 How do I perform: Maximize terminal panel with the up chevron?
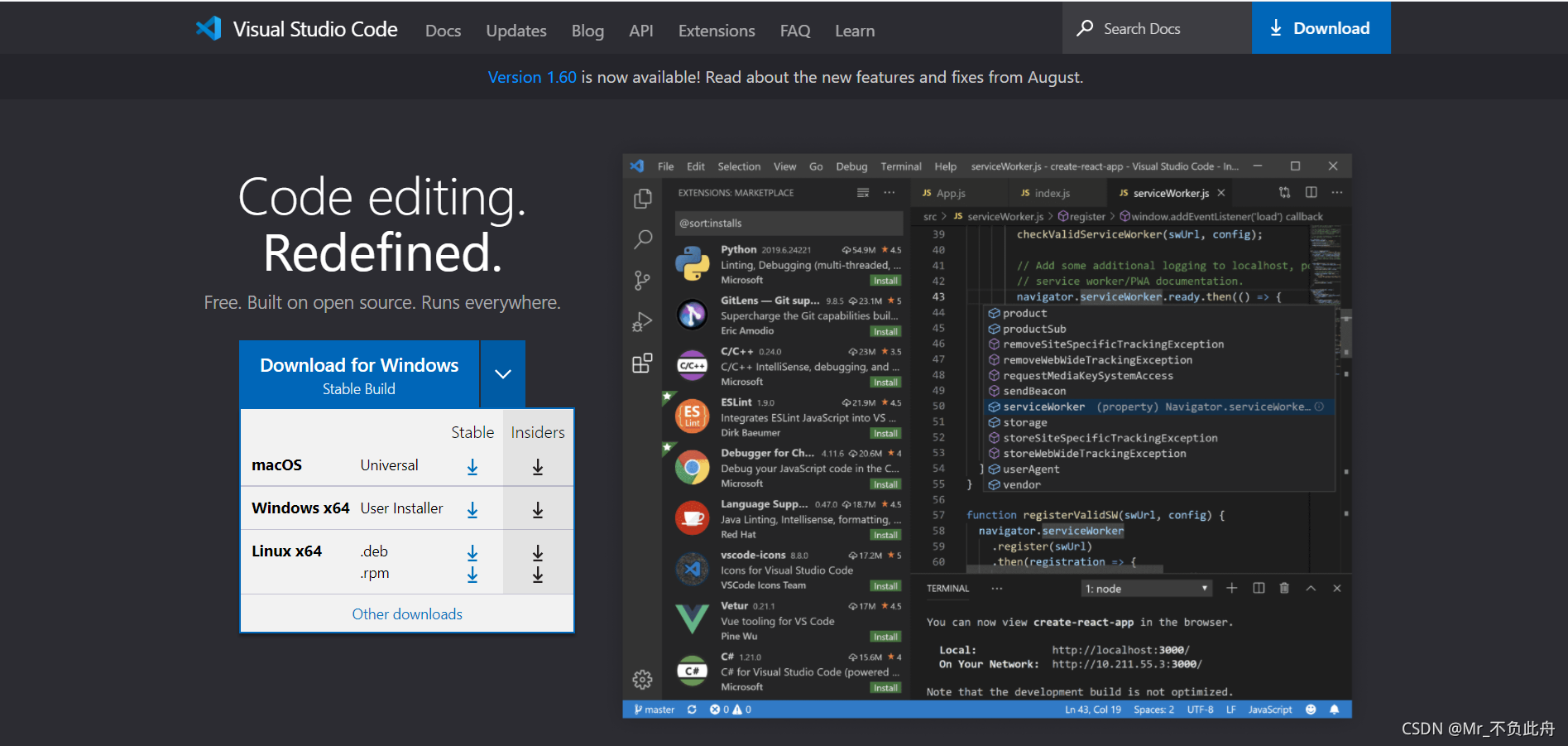1311,588
